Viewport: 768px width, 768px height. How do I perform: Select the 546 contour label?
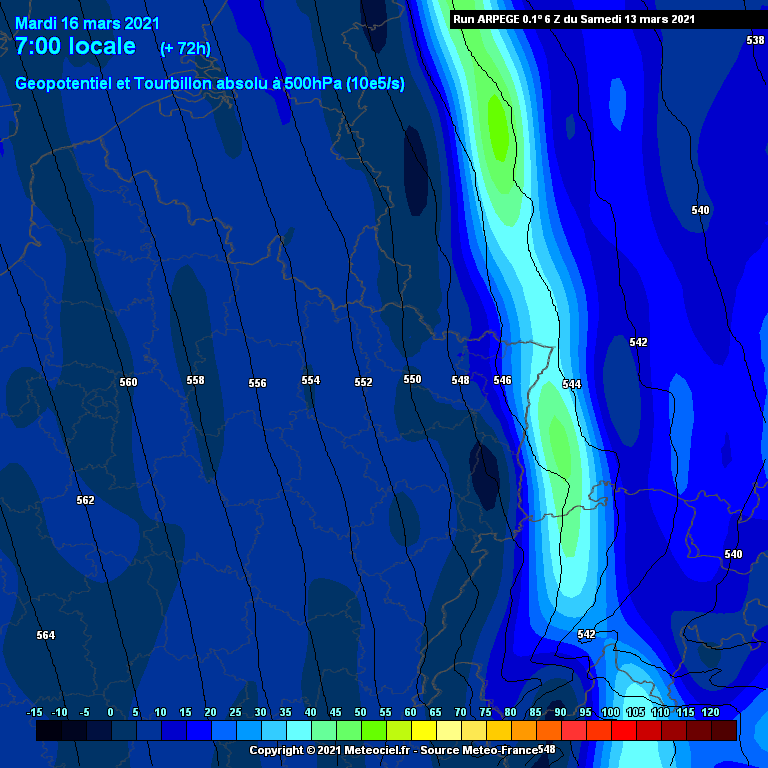502,381
